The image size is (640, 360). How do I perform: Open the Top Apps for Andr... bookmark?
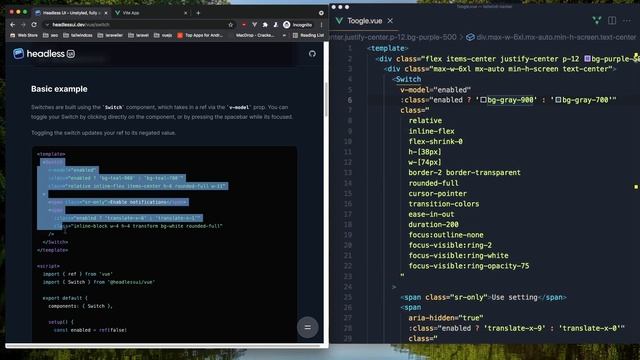pyautogui.click(x=200, y=36)
